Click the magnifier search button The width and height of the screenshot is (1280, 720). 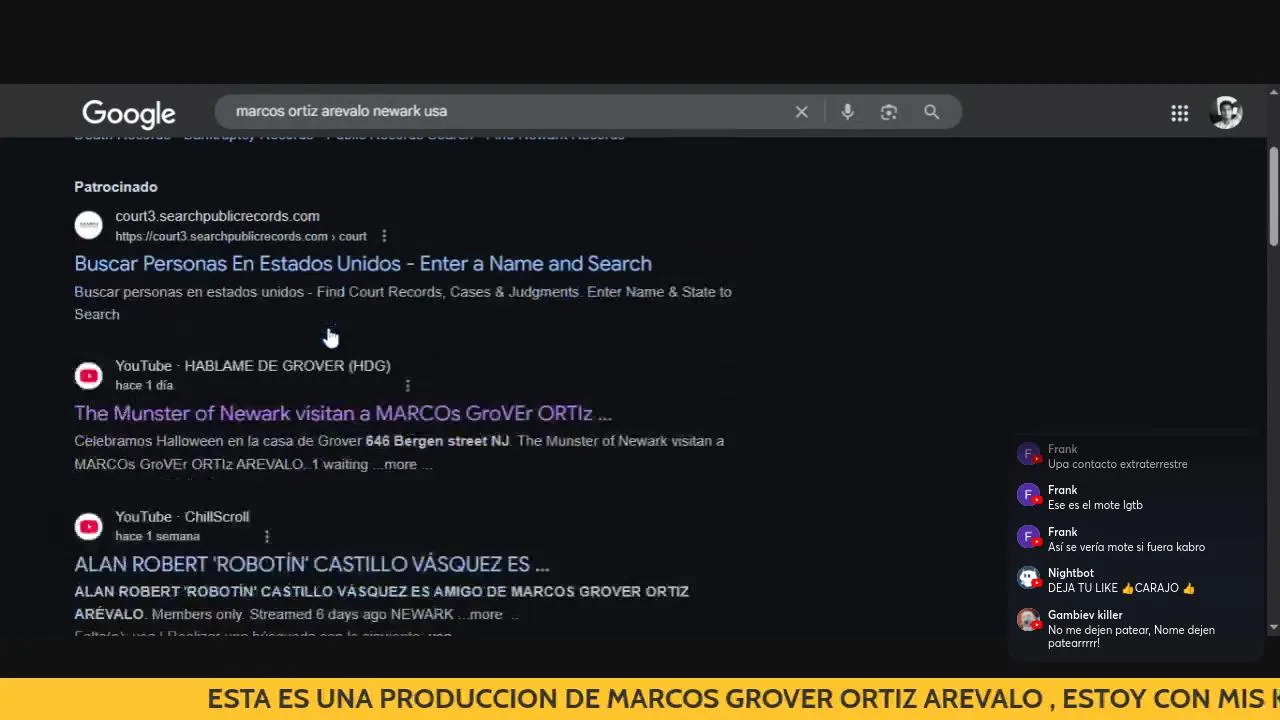point(931,112)
